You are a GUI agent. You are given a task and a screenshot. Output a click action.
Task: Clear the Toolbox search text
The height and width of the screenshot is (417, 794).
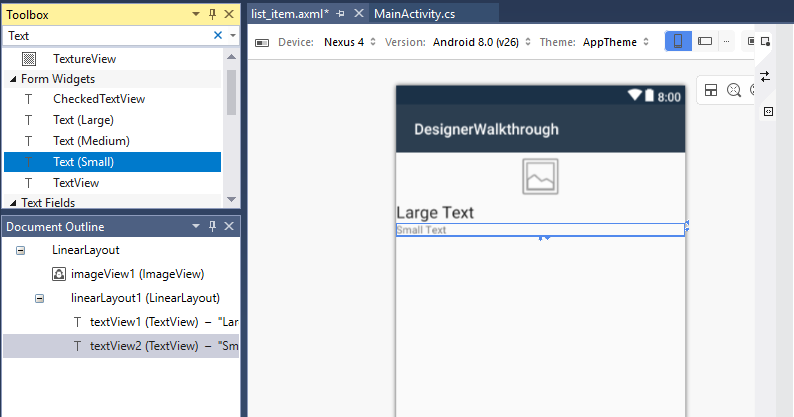point(218,35)
